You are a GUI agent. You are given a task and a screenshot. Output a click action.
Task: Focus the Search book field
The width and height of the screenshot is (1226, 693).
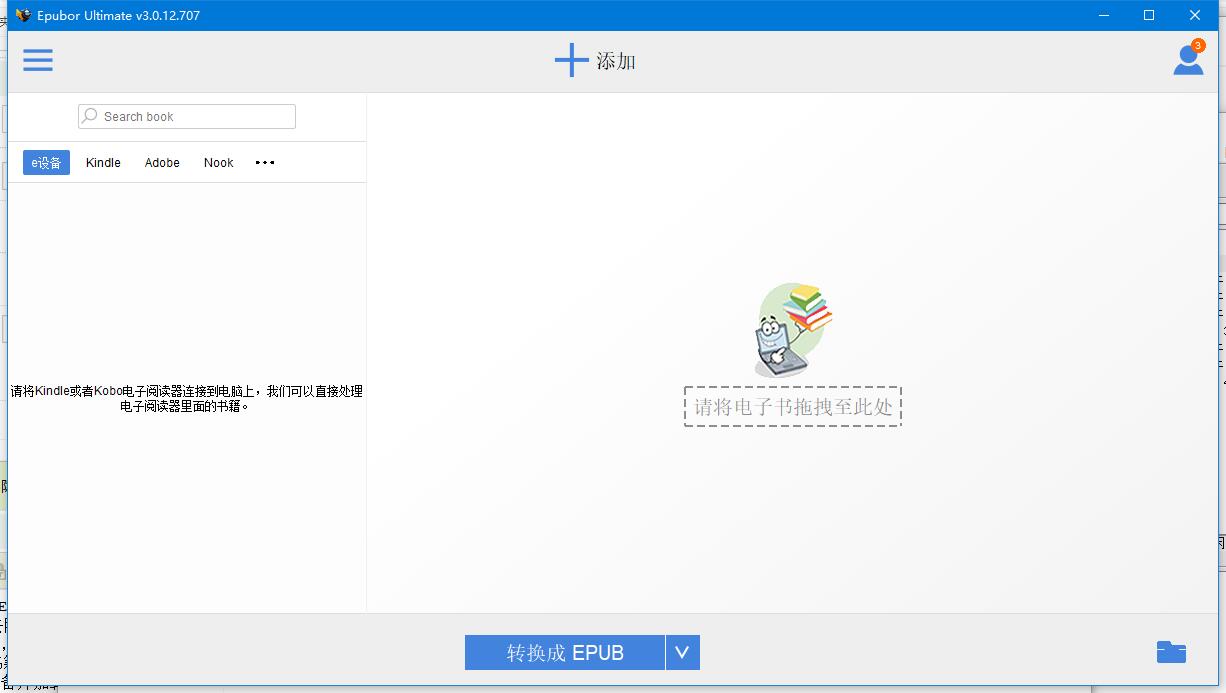tap(187, 116)
